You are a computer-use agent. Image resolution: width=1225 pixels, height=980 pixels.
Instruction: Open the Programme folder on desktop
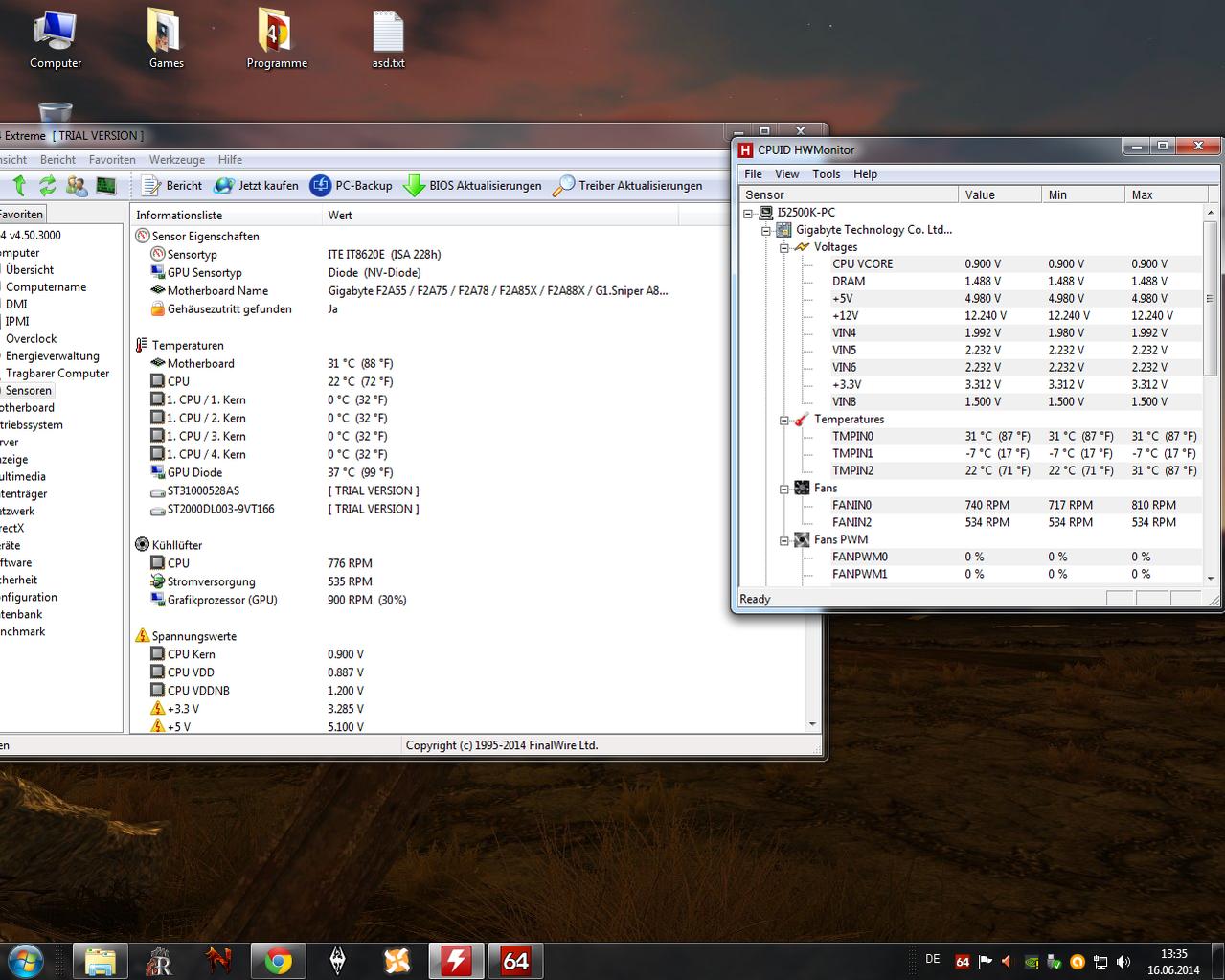click(277, 39)
